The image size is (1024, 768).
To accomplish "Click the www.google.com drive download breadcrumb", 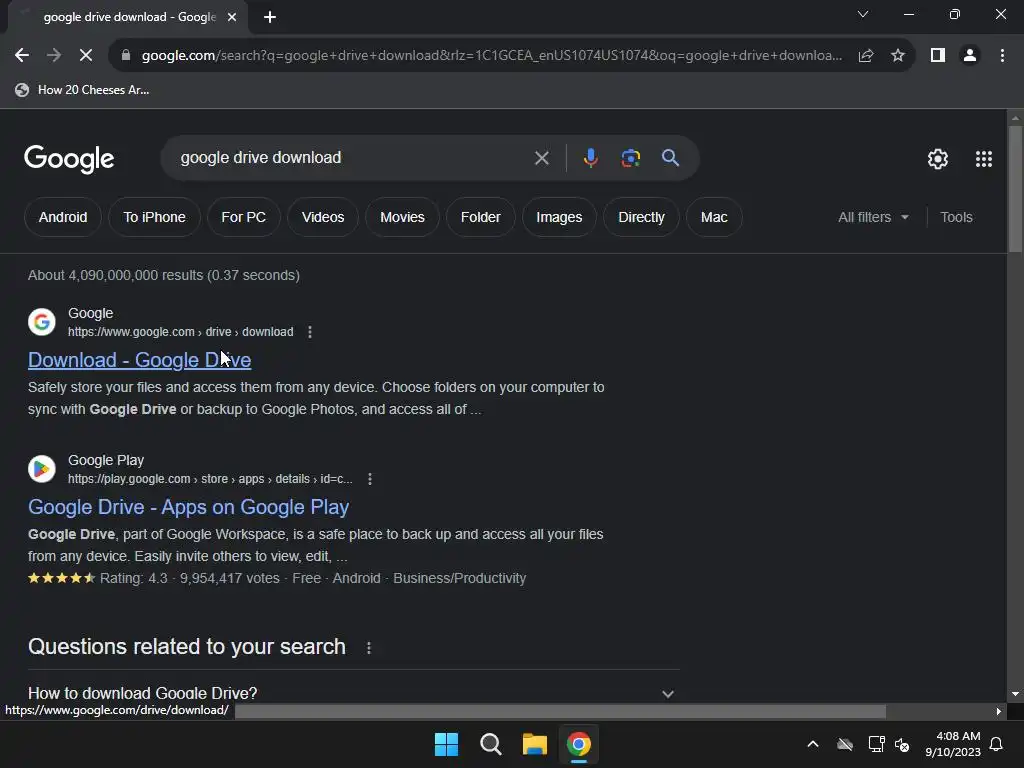I will point(180,332).
